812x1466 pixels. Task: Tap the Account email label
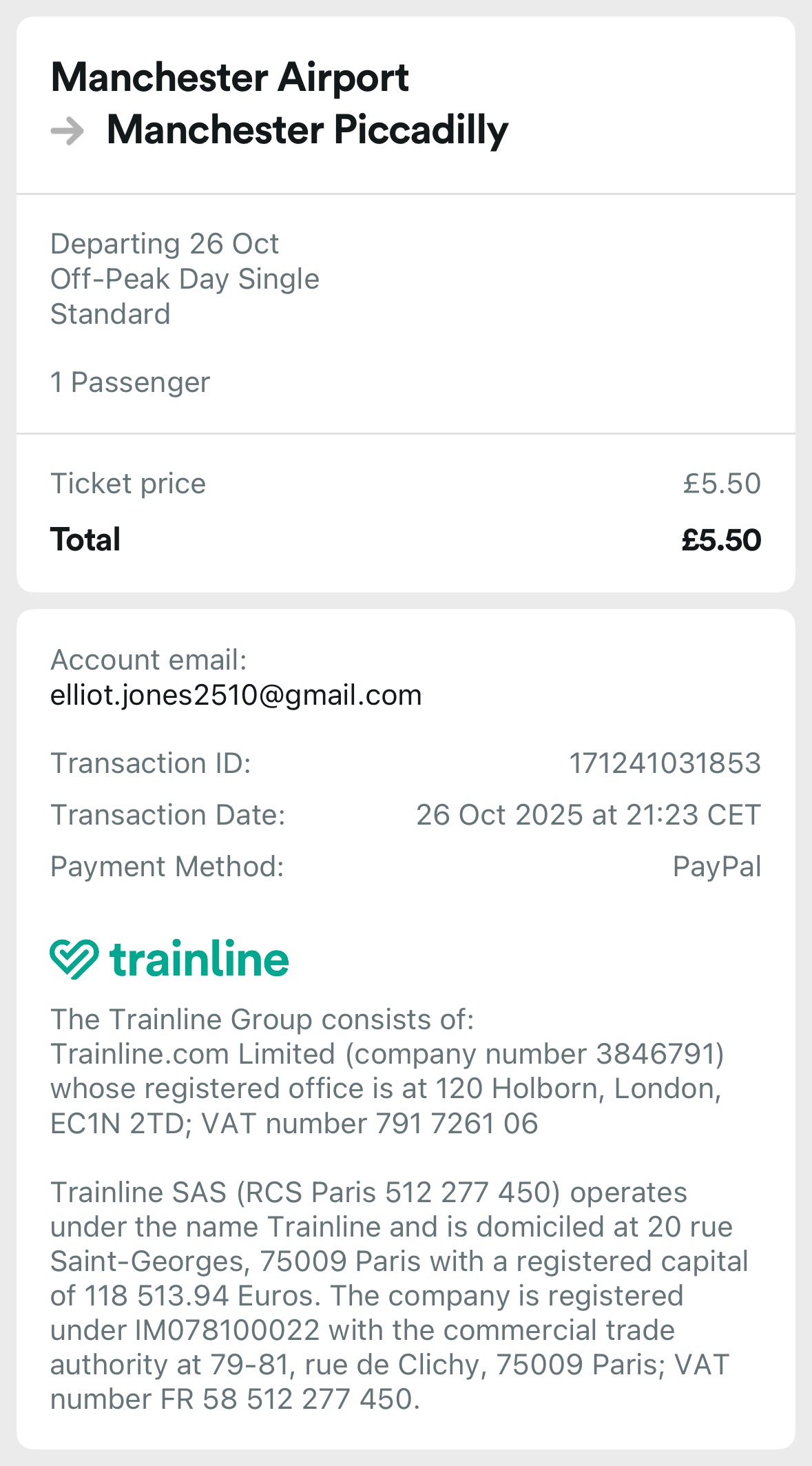pos(148,660)
